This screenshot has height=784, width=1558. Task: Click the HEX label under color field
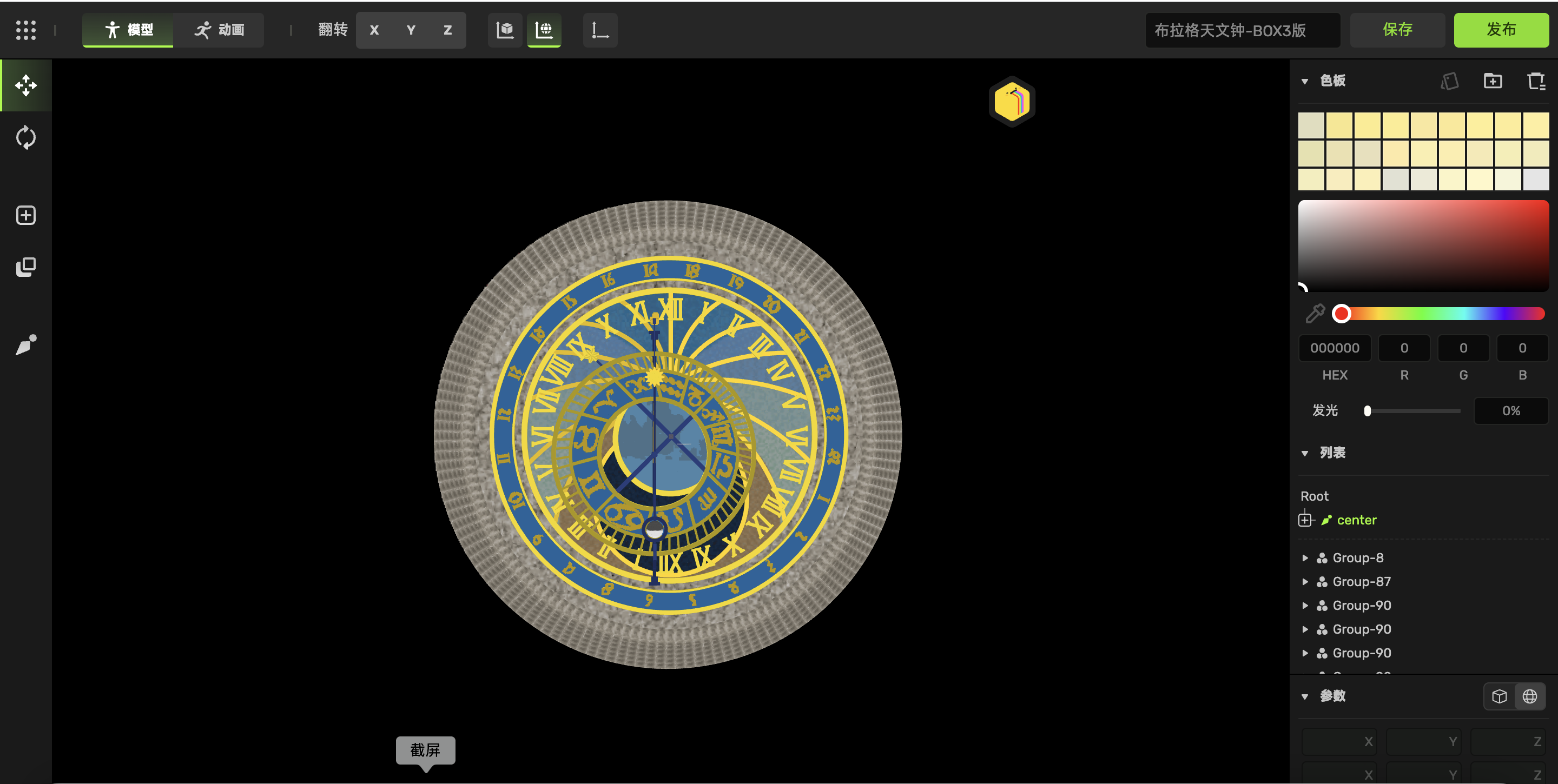click(1335, 375)
